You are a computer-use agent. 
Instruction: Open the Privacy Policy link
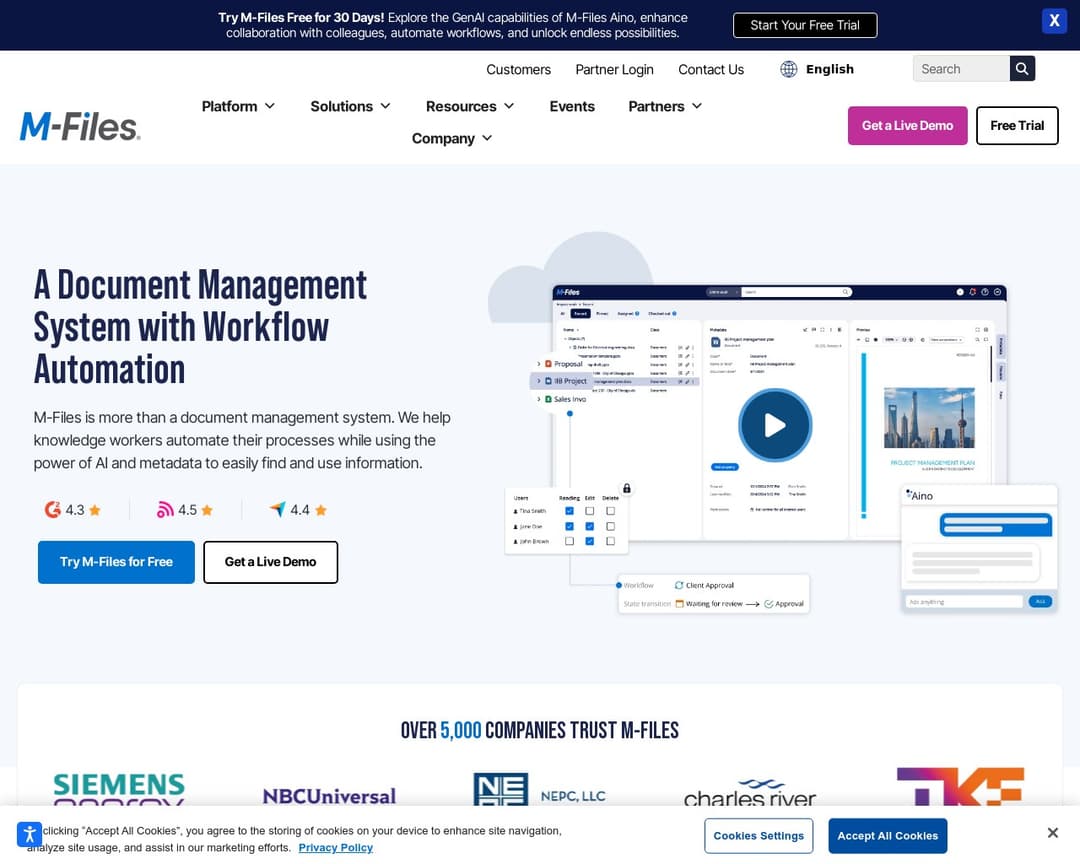[x=335, y=847]
